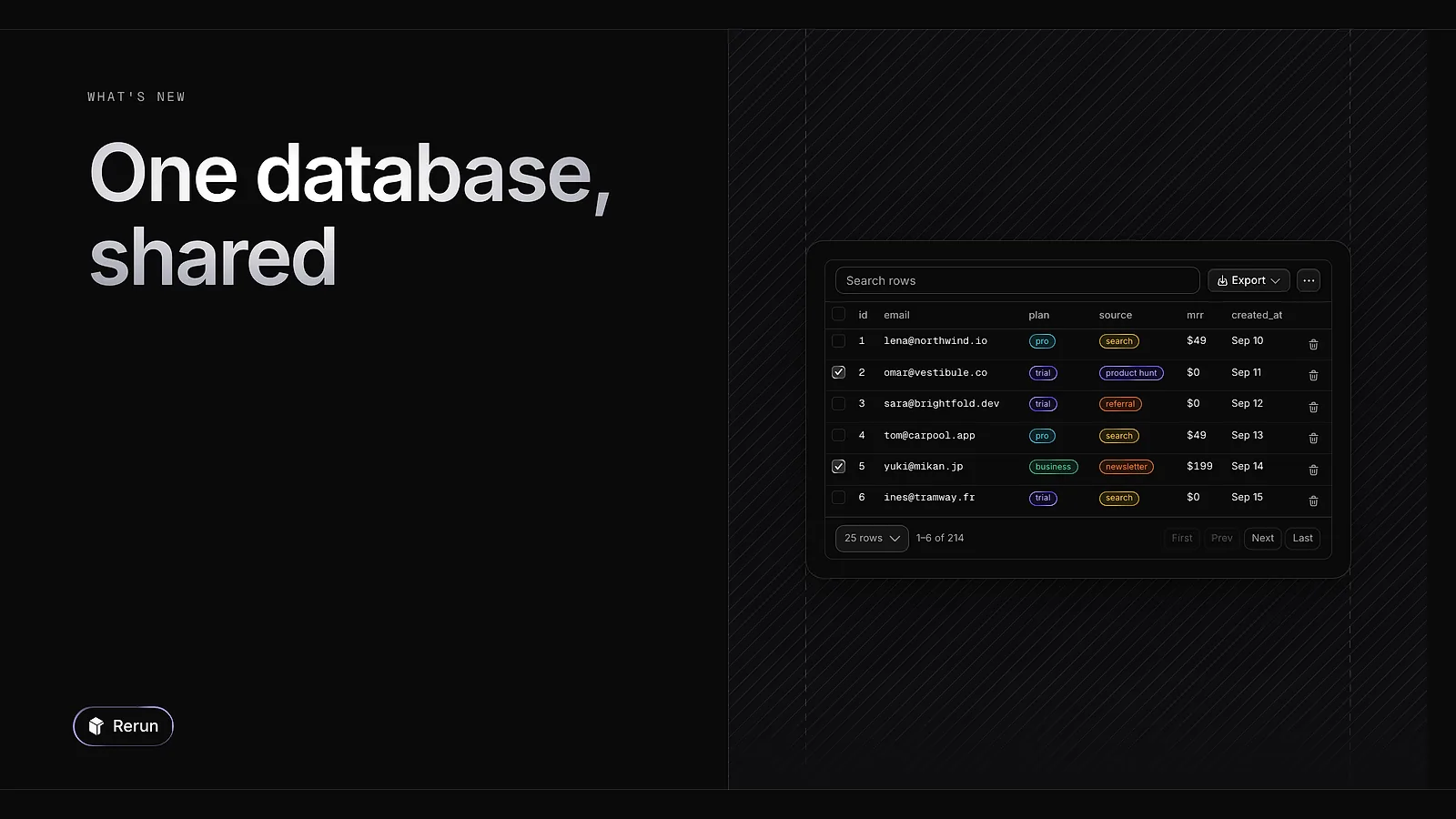Click the product hunt source badge
Viewport: 1456px width, 819px height.
point(1131,373)
